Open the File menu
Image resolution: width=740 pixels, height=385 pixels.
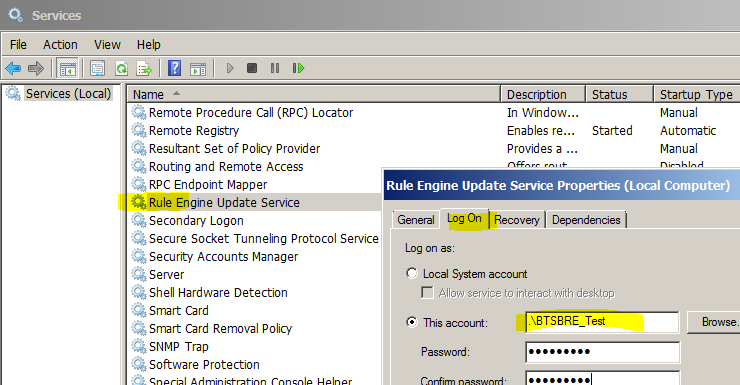click(x=18, y=45)
